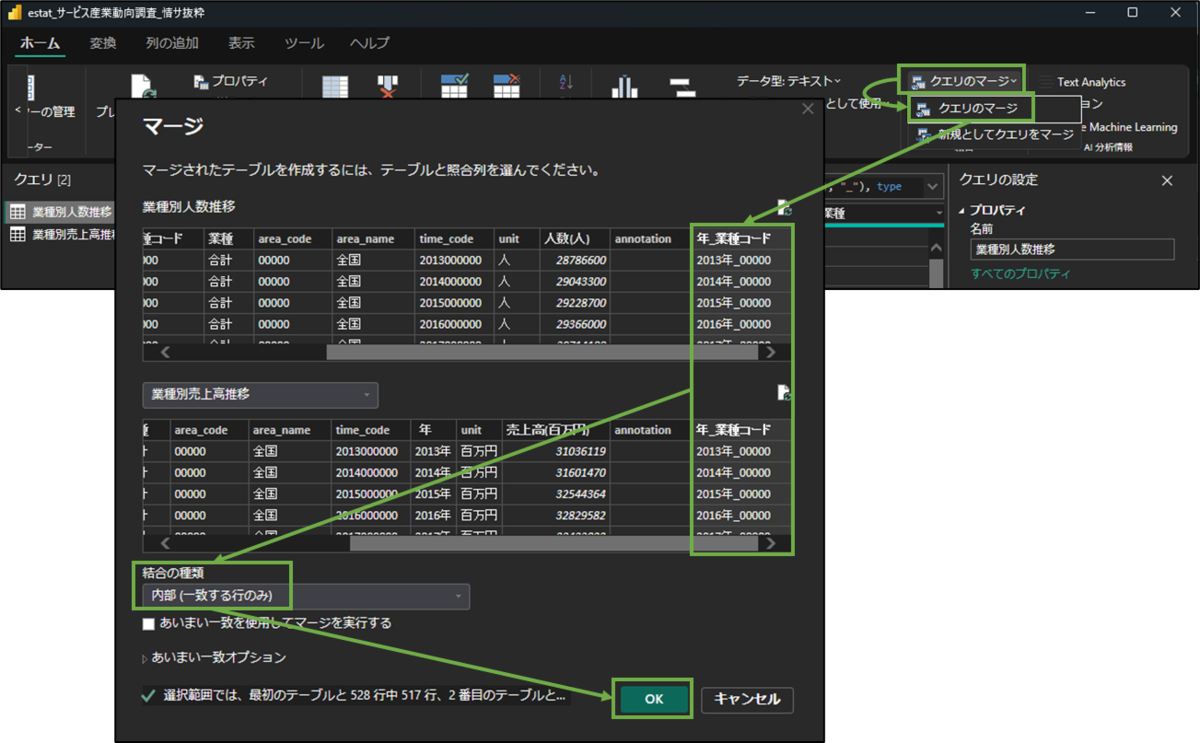This screenshot has width=1200, height=743.
Task: Click the 名前 input field with 業種別人数推移
Action: click(x=1072, y=249)
